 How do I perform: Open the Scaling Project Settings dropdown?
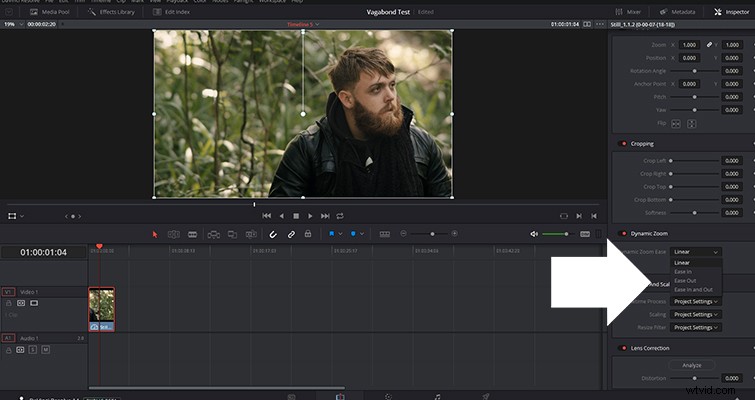(696, 314)
